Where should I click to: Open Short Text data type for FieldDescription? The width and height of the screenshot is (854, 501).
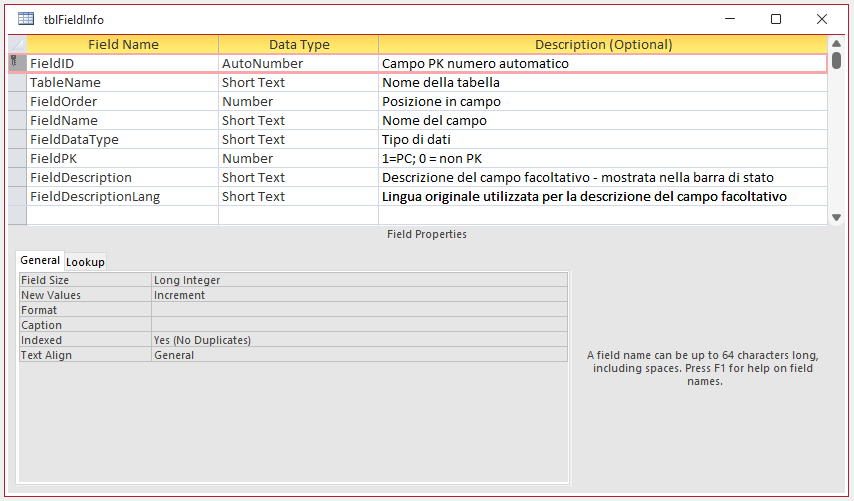299,178
